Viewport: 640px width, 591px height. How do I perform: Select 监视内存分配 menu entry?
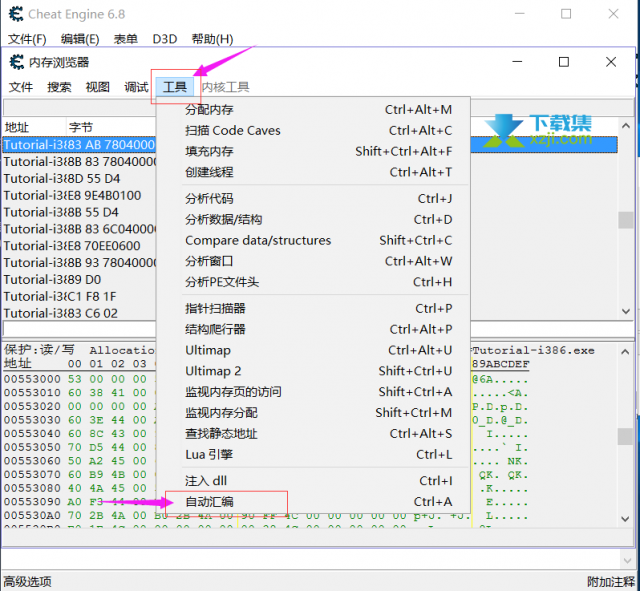(313, 412)
